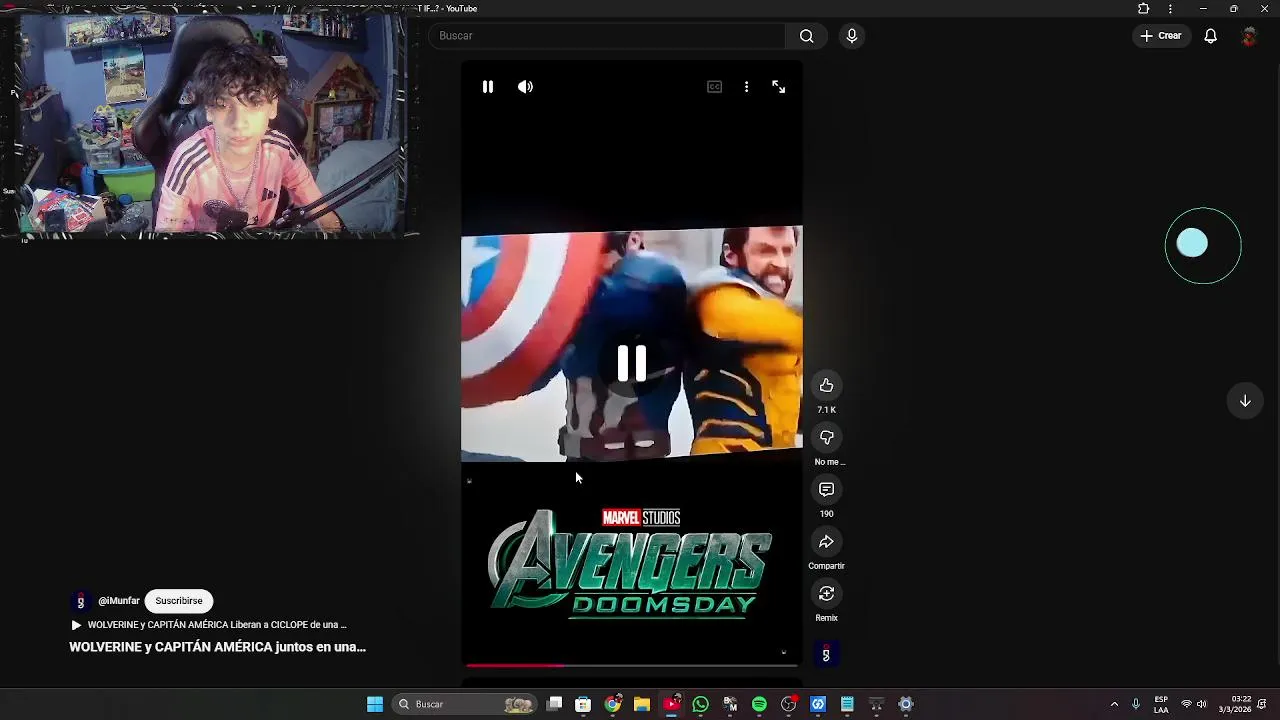Open the three-dot options menu on the player
The image size is (1280, 720).
click(746, 87)
